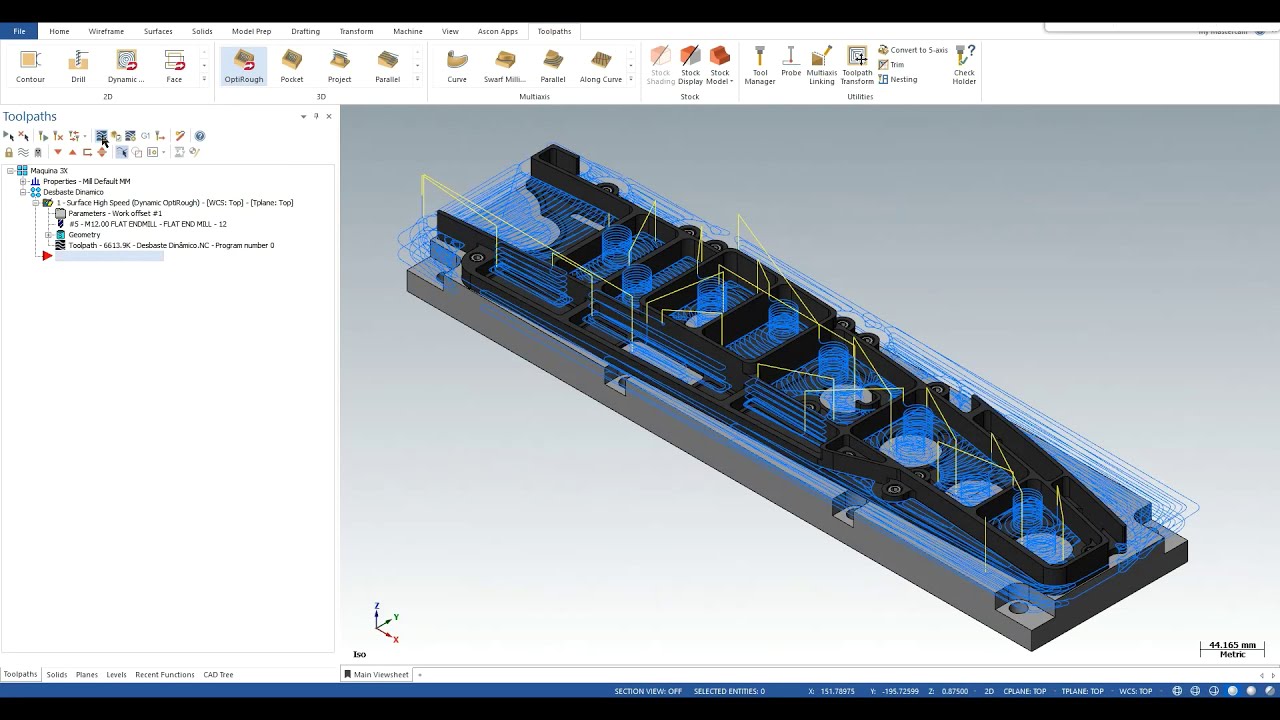Select the Parallel 3D toolpath
Viewport: 1280px width, 720px height.
pos(388,66)
